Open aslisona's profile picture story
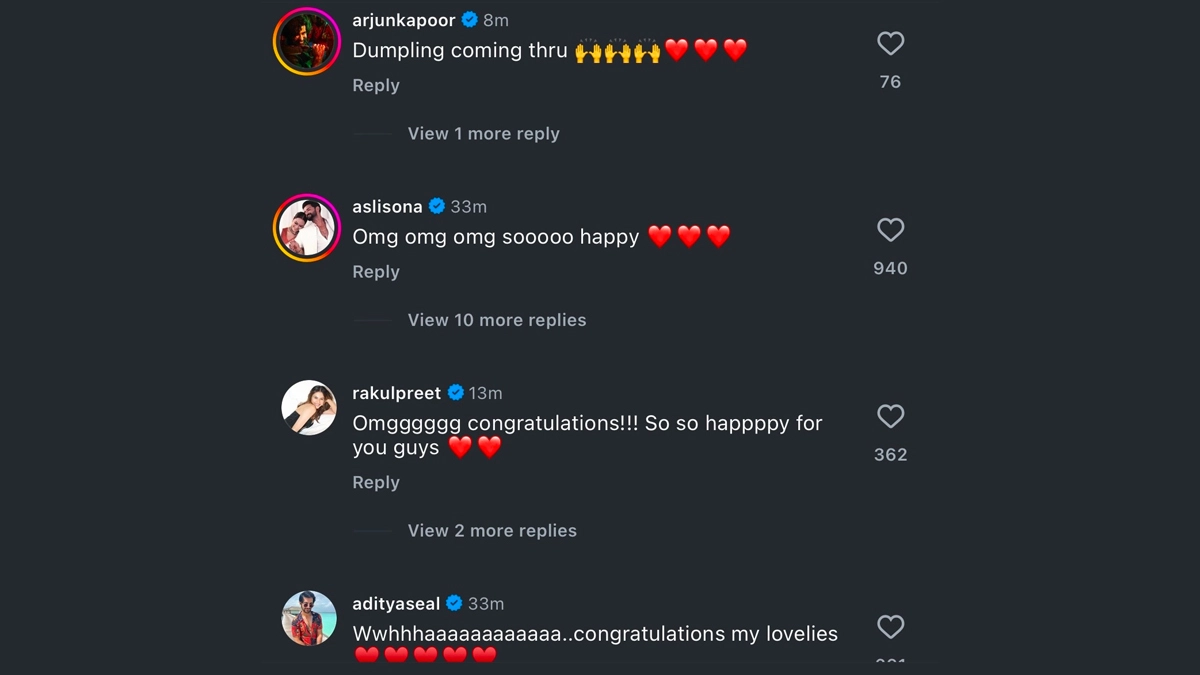This screenshot has height=675, width=1200. click(307, 228)
